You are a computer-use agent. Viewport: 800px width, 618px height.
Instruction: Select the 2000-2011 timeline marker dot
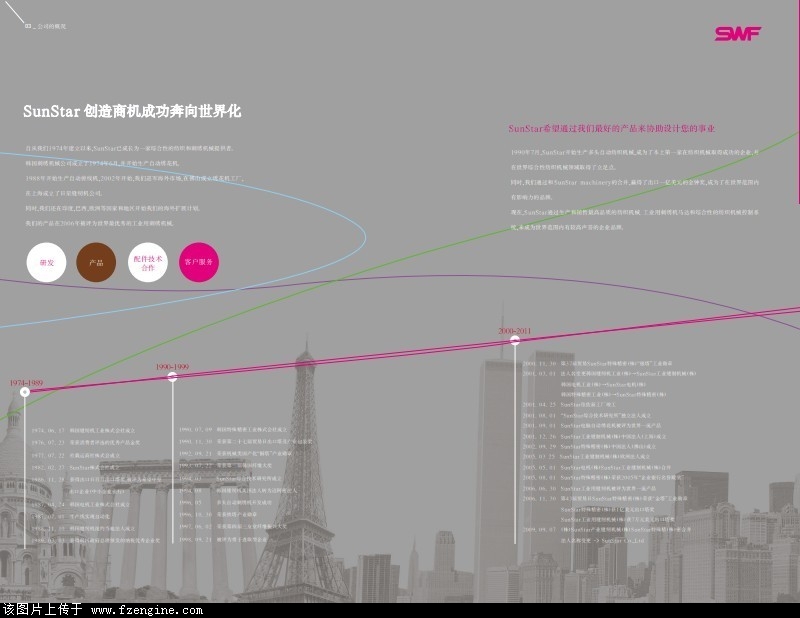(515, 340)
